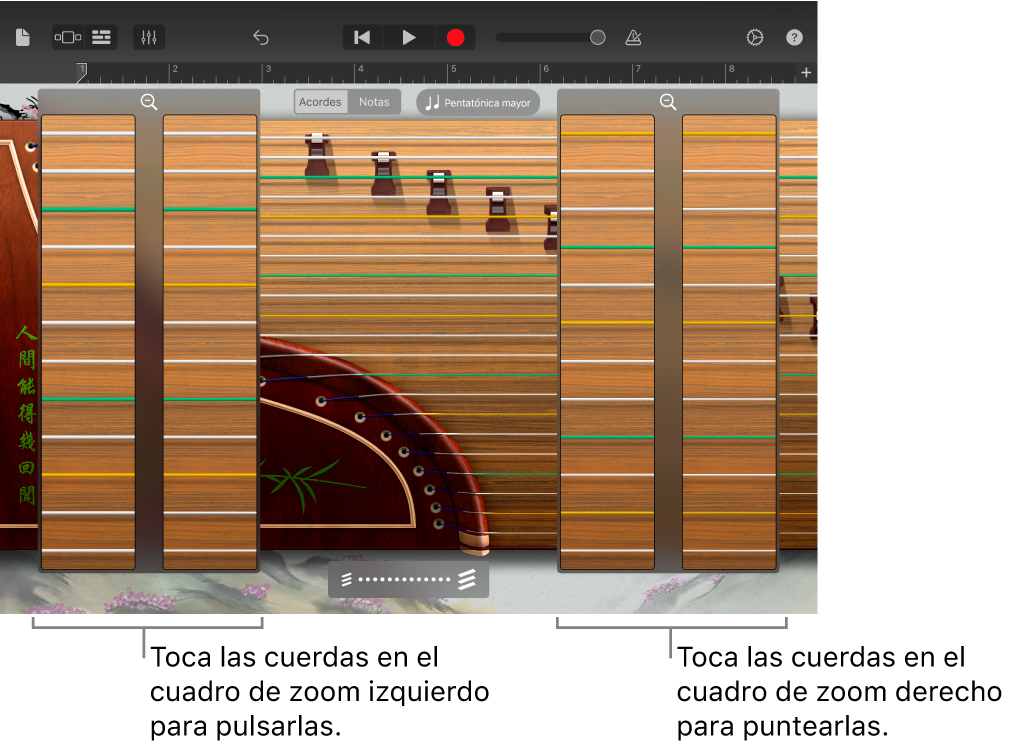Click the right zoom-out magnifier on the strings
This screenshot has height=753, width=1013.
pyautogui.click(x=668, y=101)
